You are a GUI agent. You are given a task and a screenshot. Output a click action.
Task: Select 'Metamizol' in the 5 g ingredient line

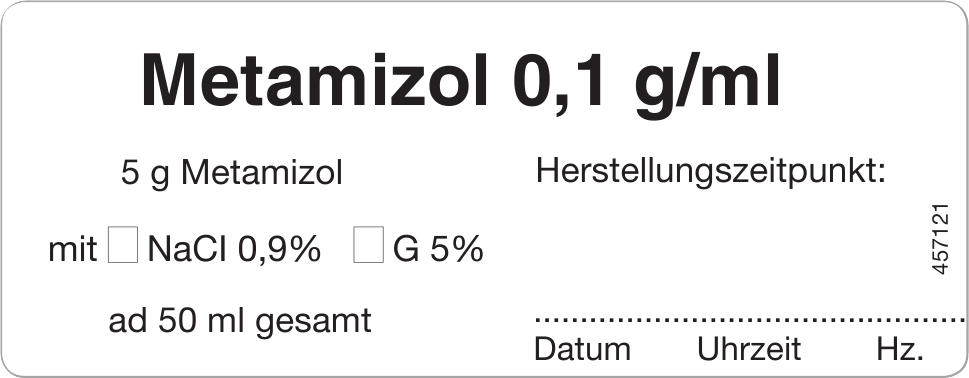261,174
